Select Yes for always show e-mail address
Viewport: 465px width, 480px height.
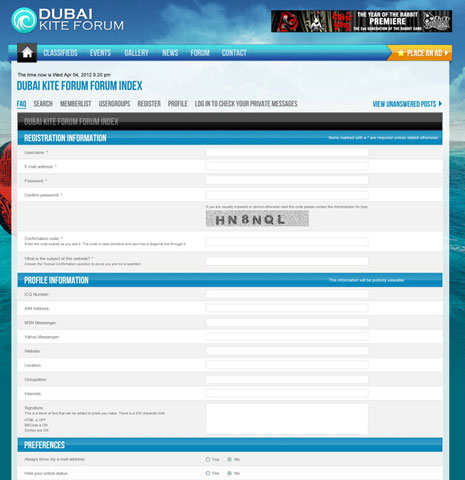(x=208, y=459)
